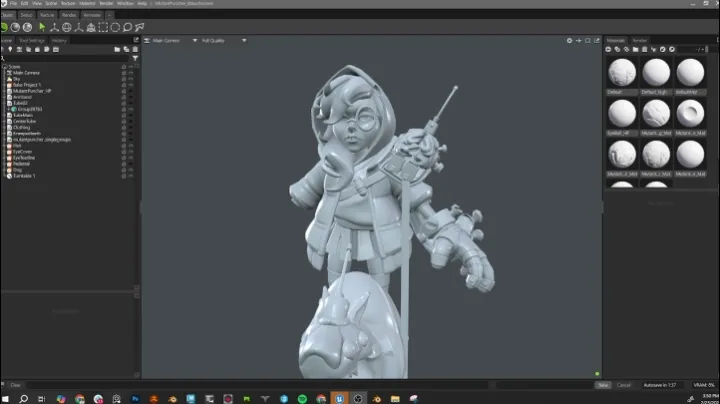The height and width of the screenshot is (404, 720).
Task: Open the Setup workspace
Action: [26, 15]
